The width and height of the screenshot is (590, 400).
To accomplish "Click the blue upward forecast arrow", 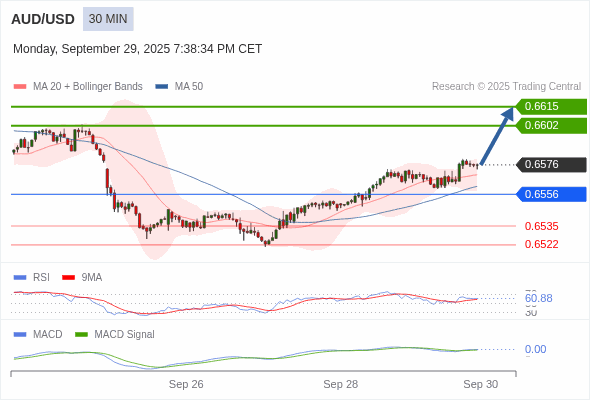I will click(497, 136).
